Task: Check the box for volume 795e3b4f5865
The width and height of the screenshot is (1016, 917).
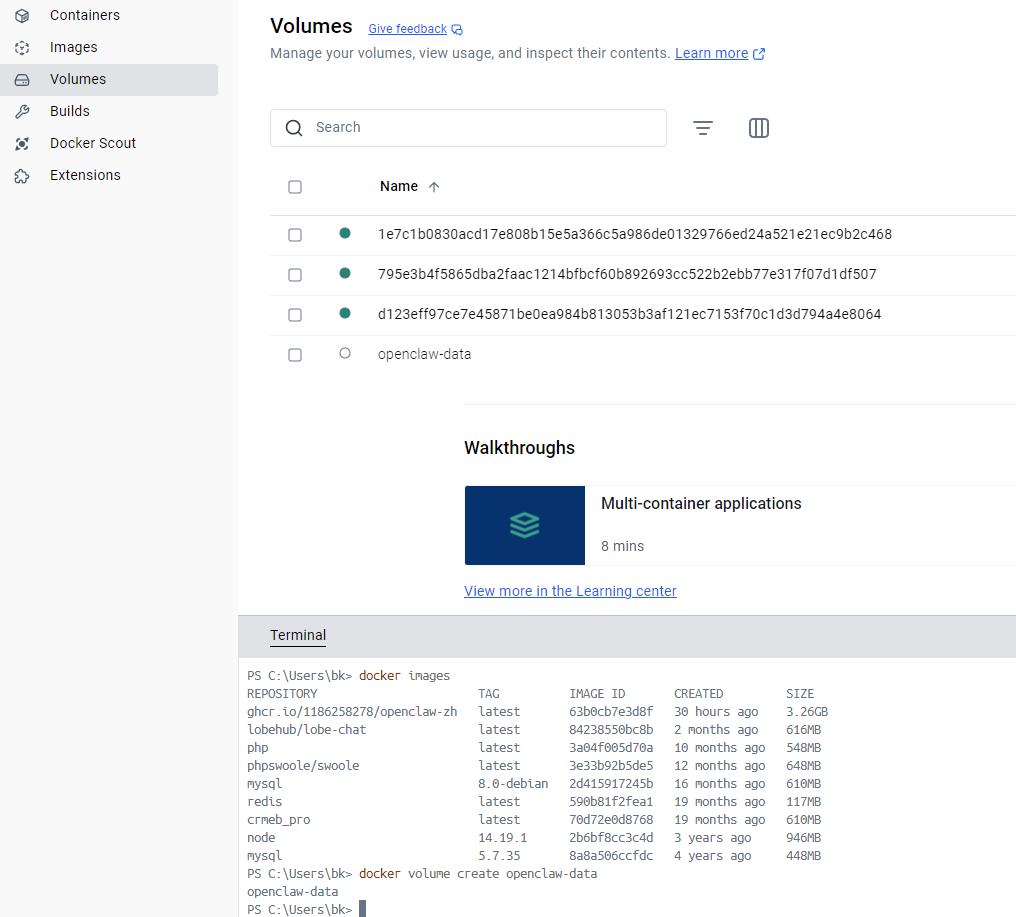Action: click(x=295, y=275)
